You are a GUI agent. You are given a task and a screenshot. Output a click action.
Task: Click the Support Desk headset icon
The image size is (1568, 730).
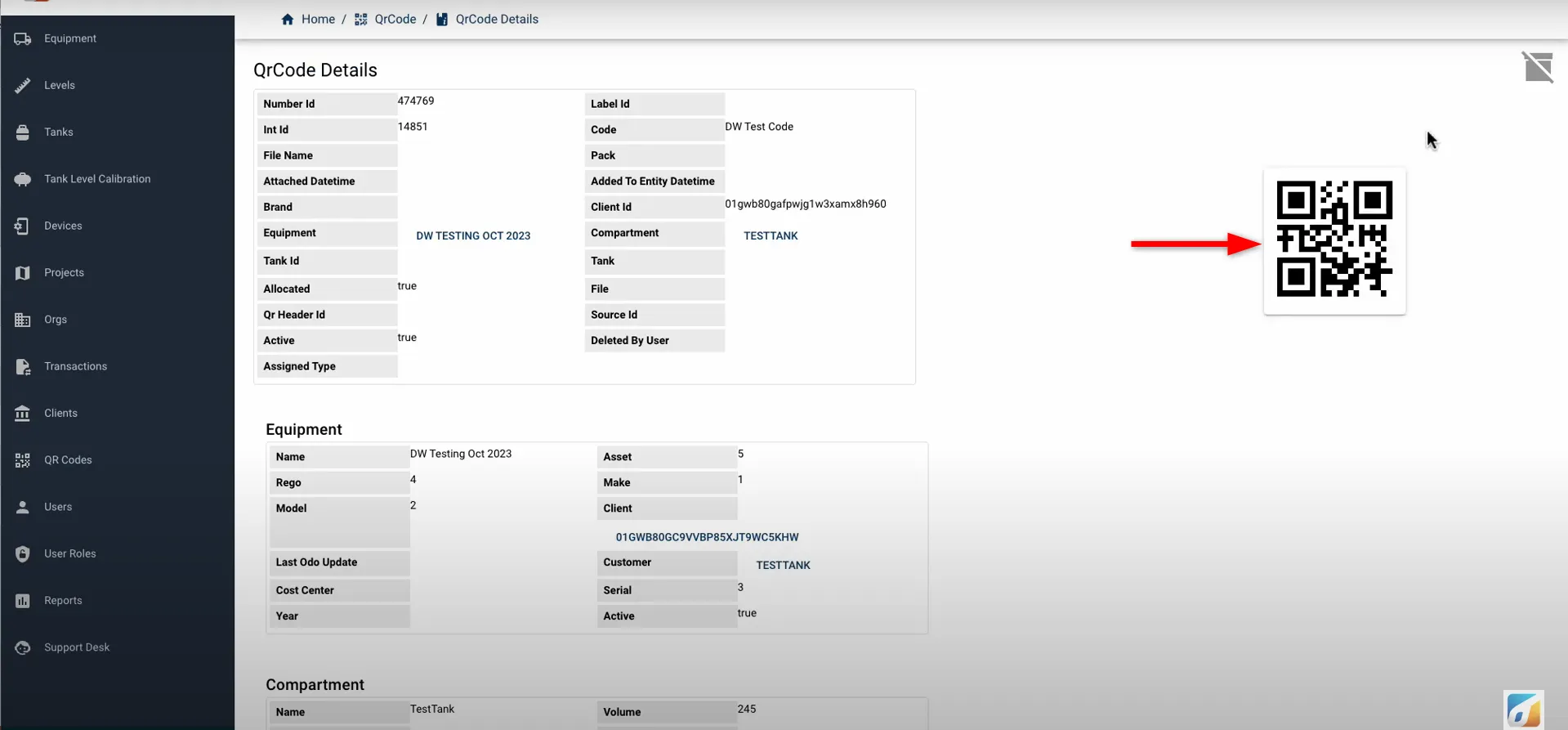coord(23,647)
